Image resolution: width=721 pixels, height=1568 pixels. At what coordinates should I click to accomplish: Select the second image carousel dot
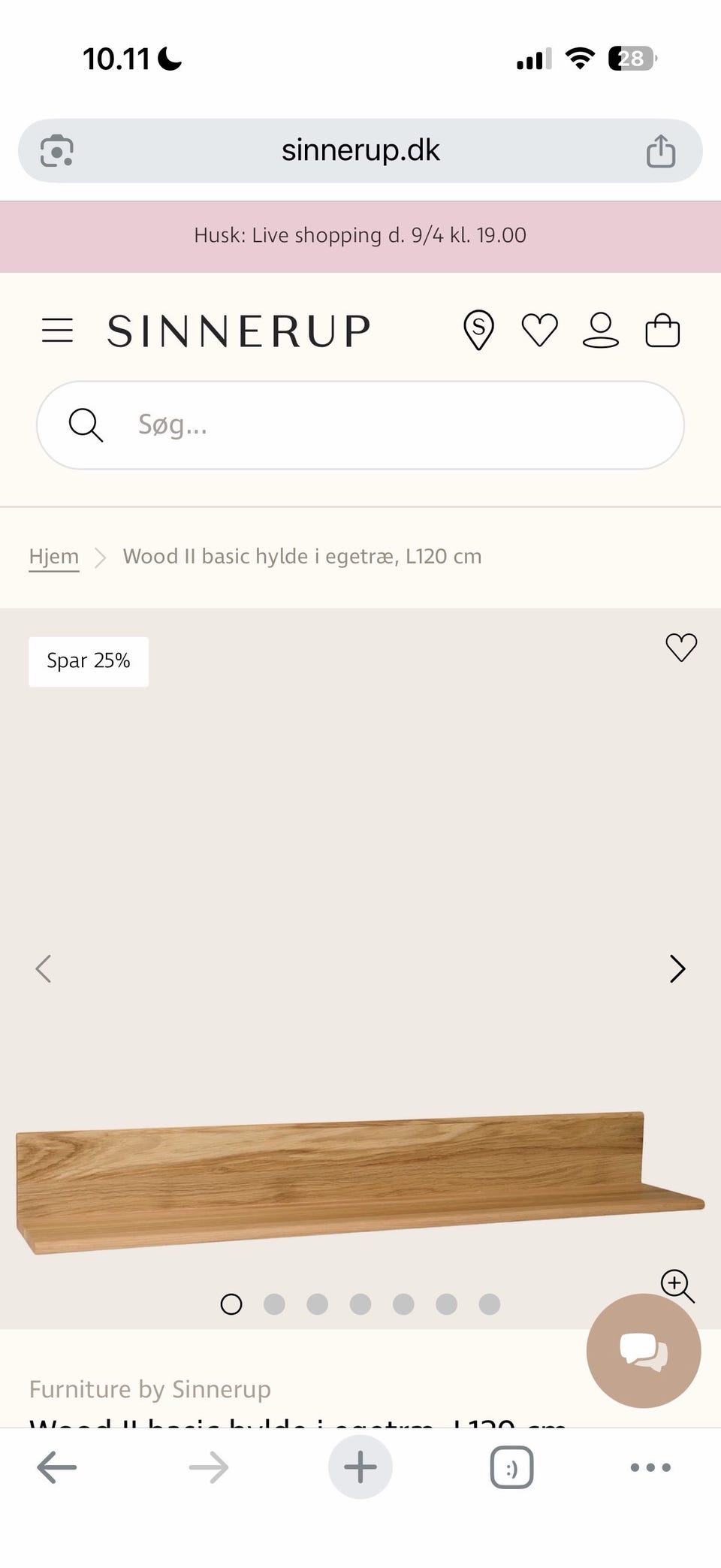[274, 1304]
